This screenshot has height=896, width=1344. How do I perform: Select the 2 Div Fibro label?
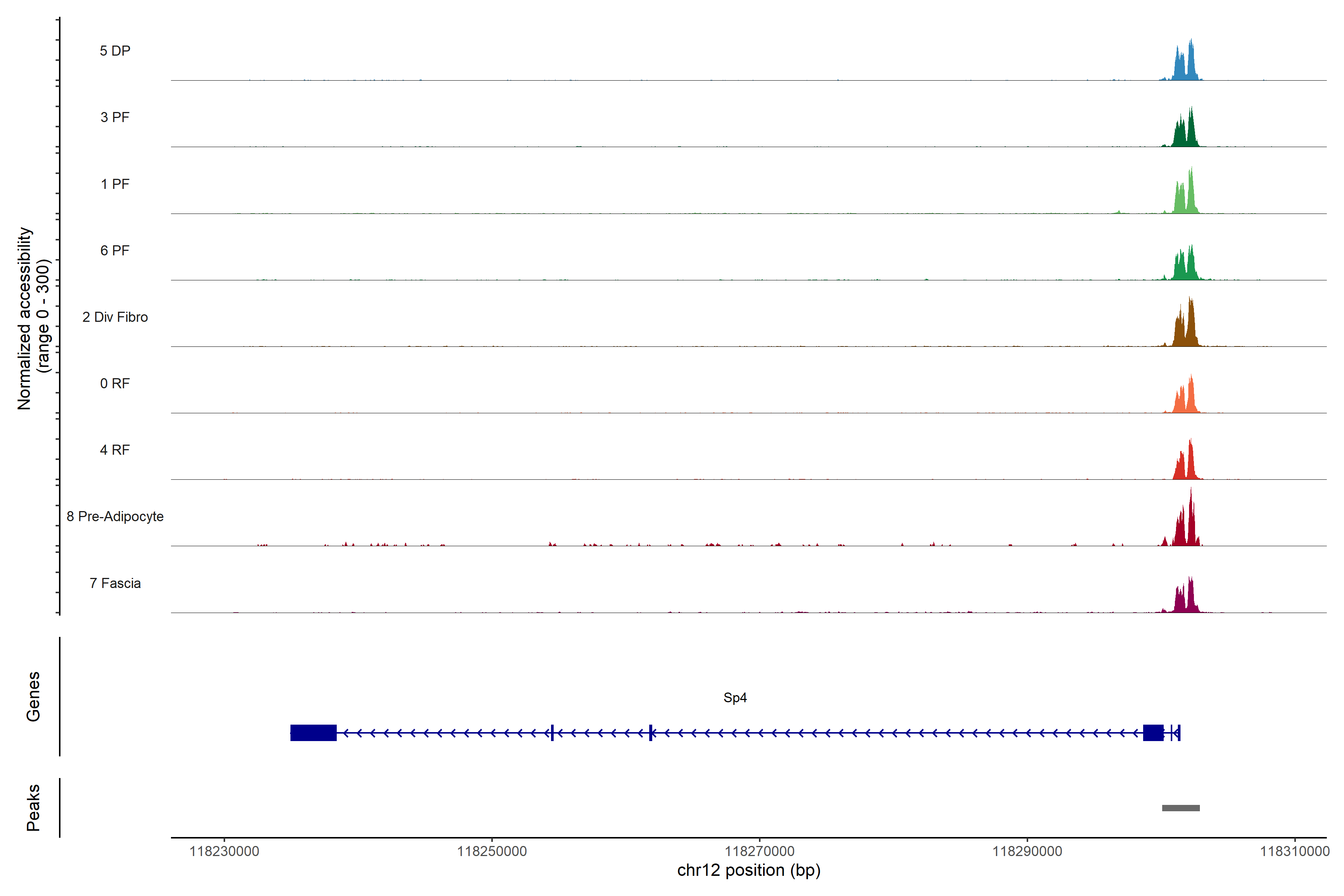pos(115,317)
